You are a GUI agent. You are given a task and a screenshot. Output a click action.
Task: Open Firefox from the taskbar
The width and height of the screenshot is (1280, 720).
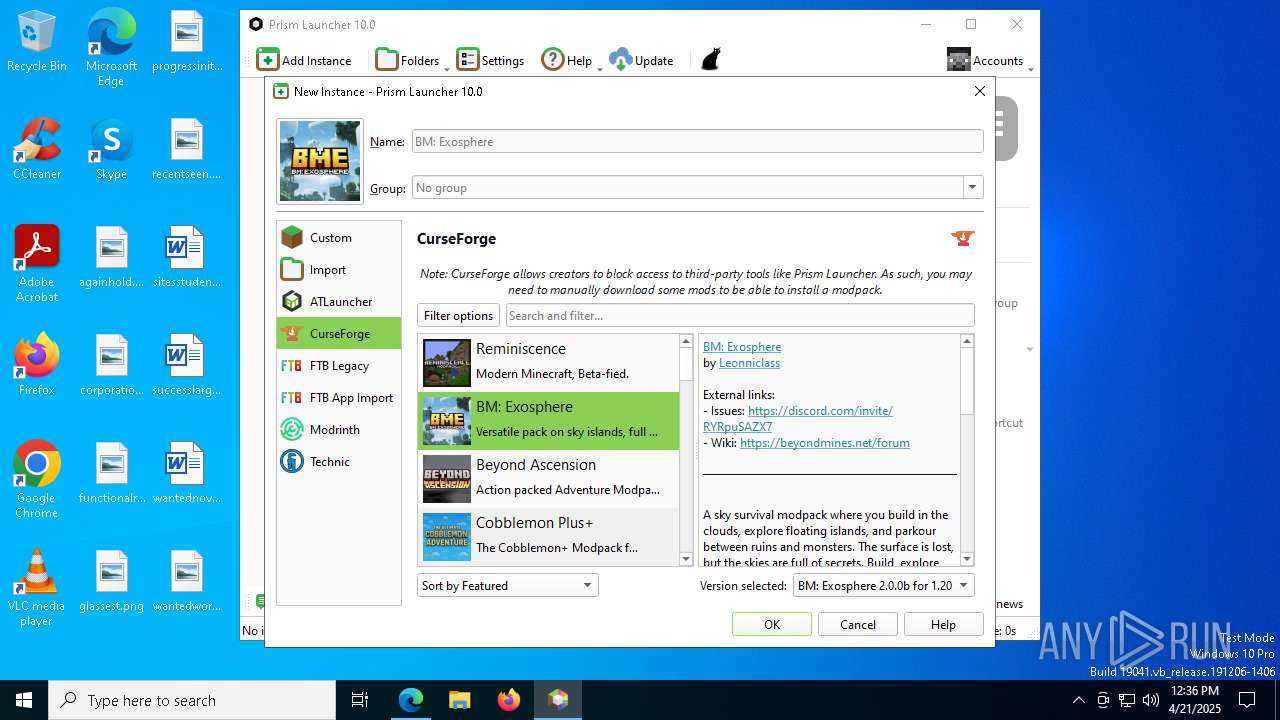[x=509, y=700]
